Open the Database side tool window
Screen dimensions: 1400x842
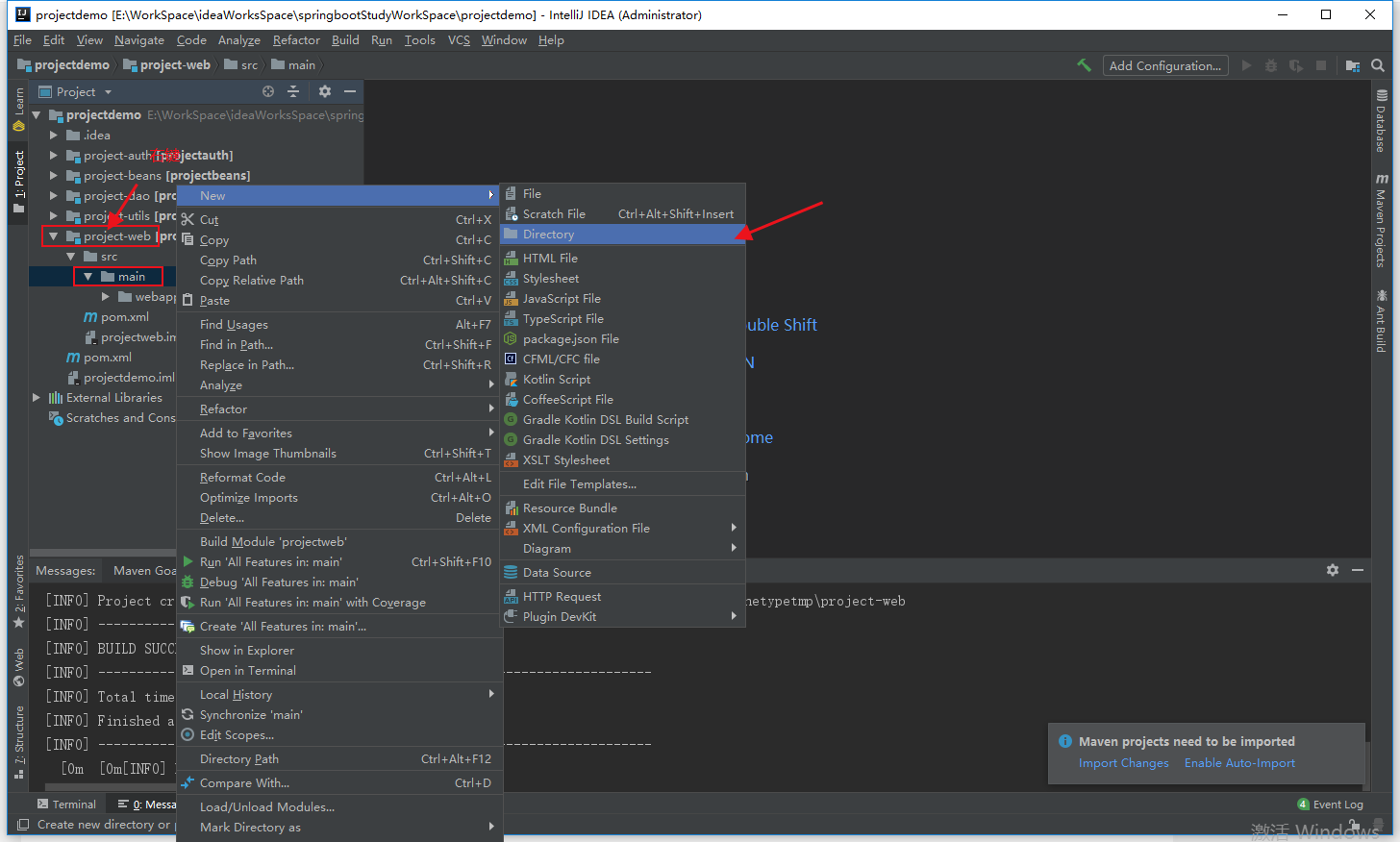point(1381,121)
